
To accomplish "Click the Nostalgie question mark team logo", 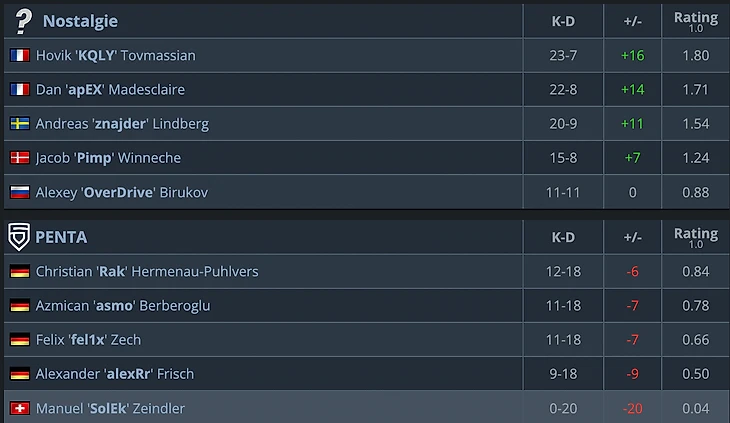I will tap(23, 21).
